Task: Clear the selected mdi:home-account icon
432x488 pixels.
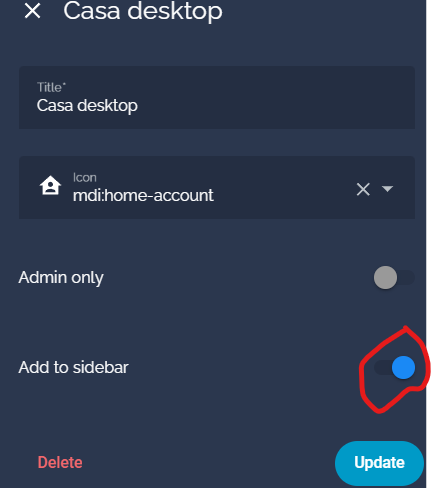Action: pos(363,189)
